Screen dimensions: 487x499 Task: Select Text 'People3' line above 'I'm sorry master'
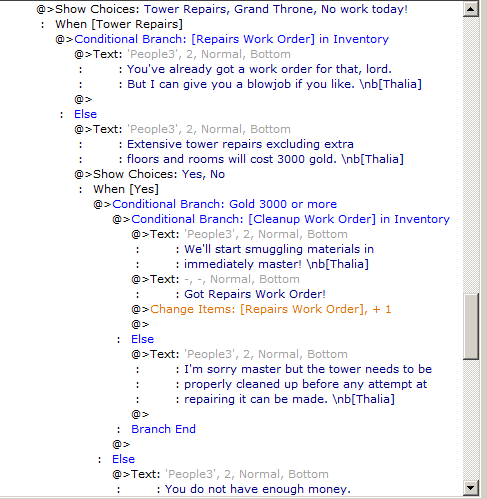tap(239, 354)
